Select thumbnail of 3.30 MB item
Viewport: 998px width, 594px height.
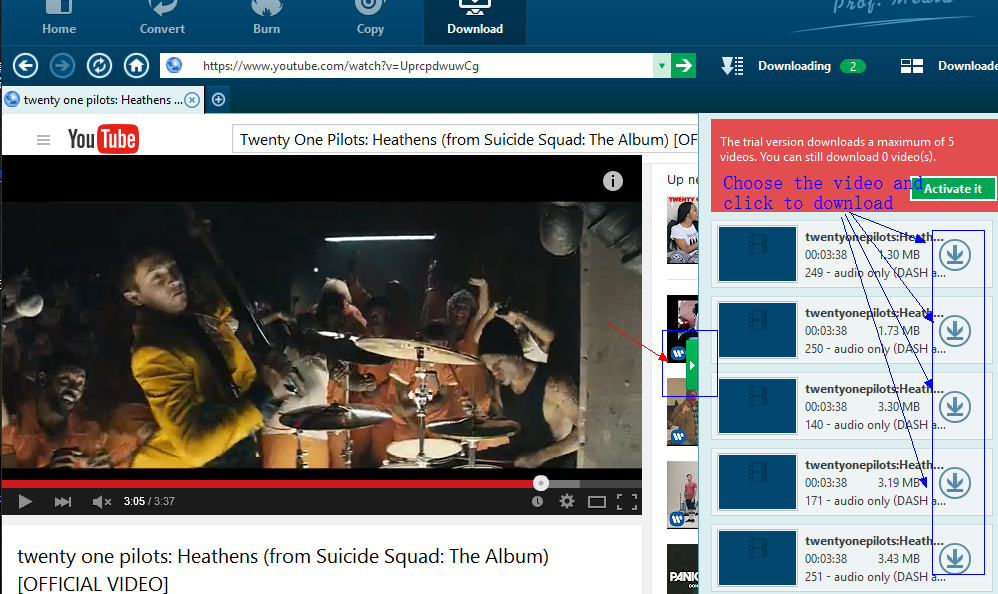[x=757, y=406]
